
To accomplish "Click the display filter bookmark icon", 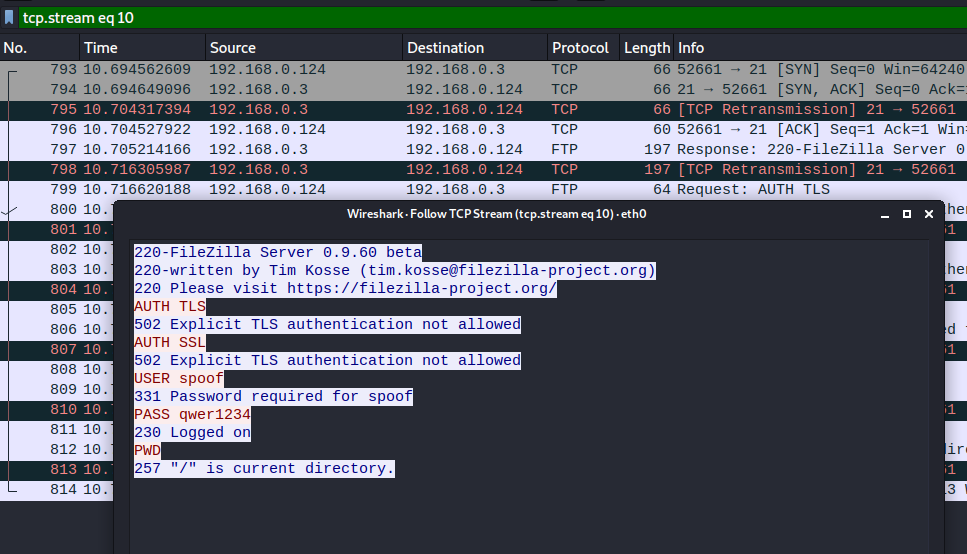I will pos(9,17).
